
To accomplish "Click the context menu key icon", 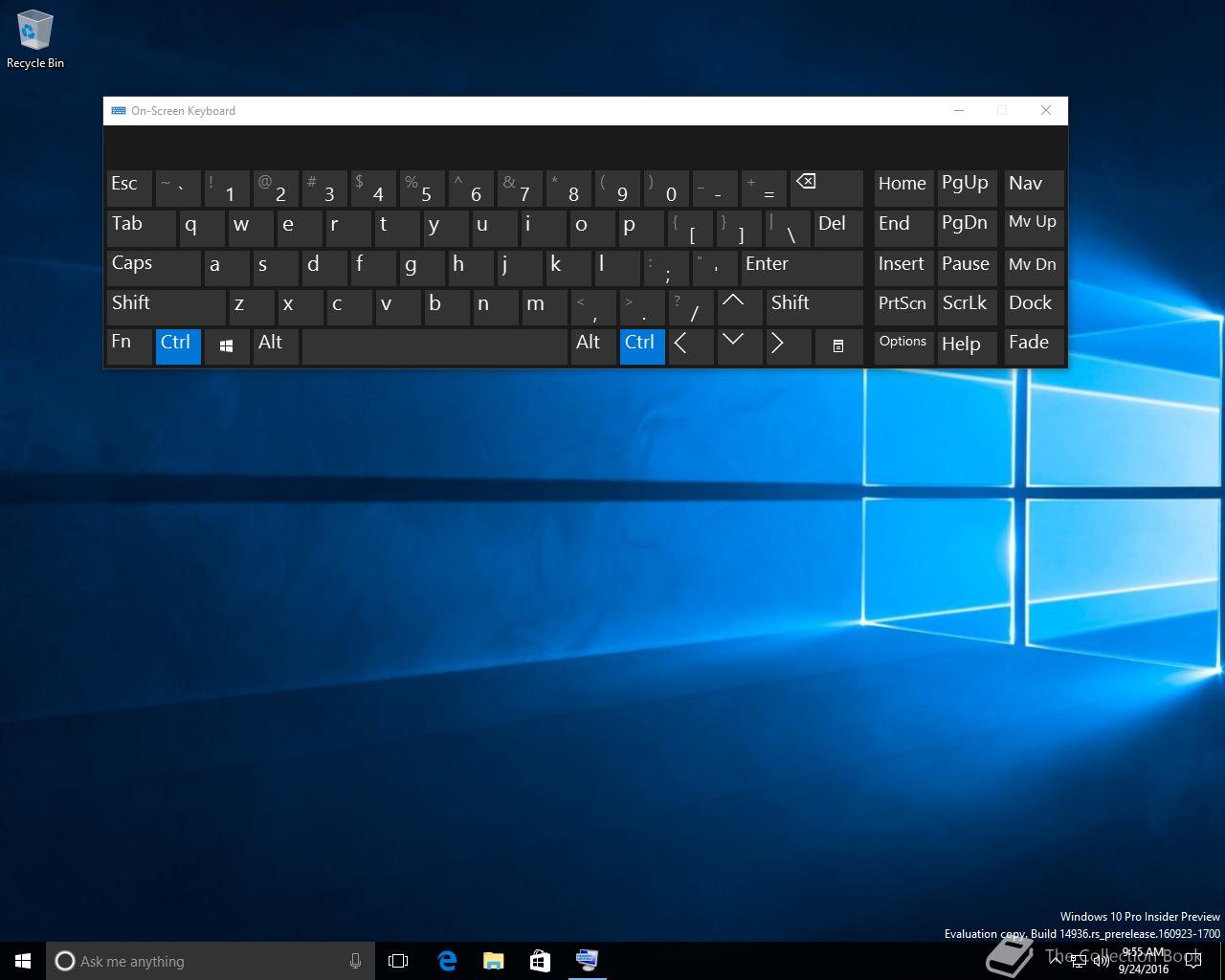I will [838, 346].
